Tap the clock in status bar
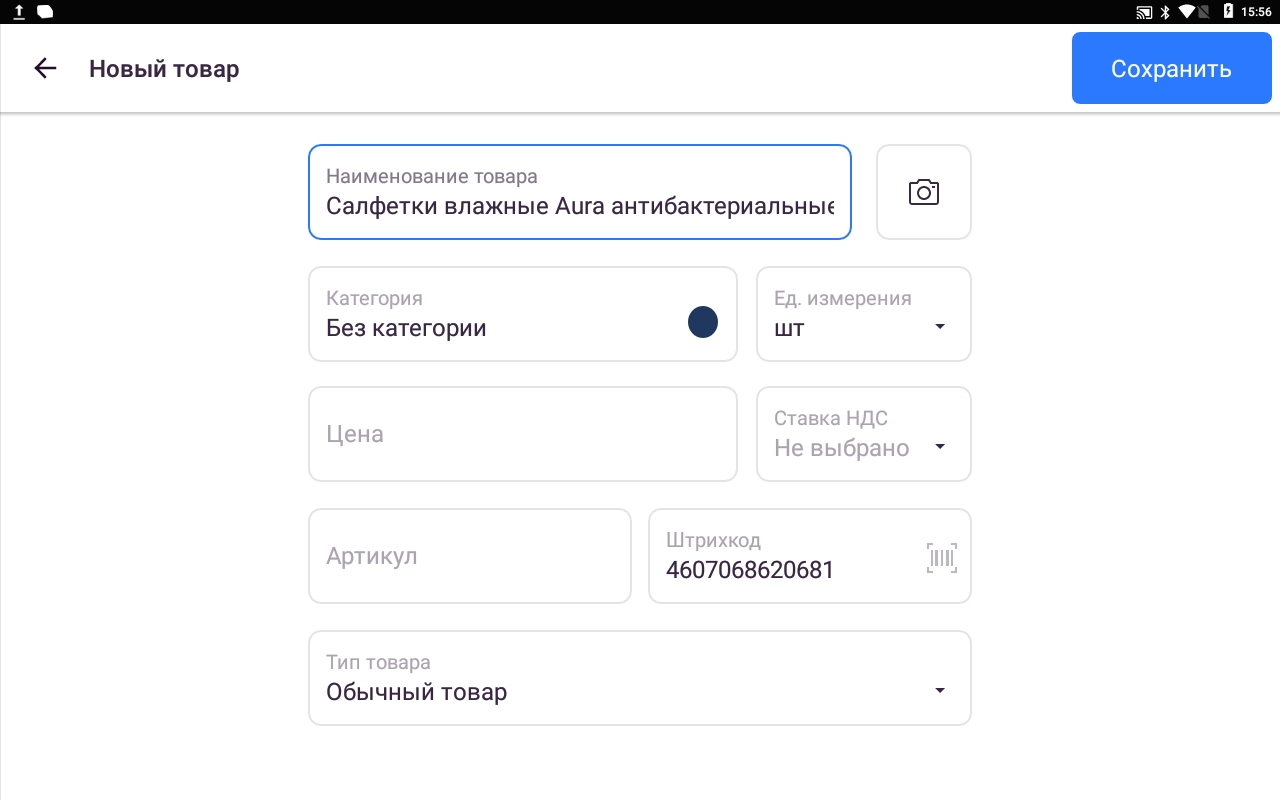This screenshot has height=800, width=1280. (x=1256, y=12)
